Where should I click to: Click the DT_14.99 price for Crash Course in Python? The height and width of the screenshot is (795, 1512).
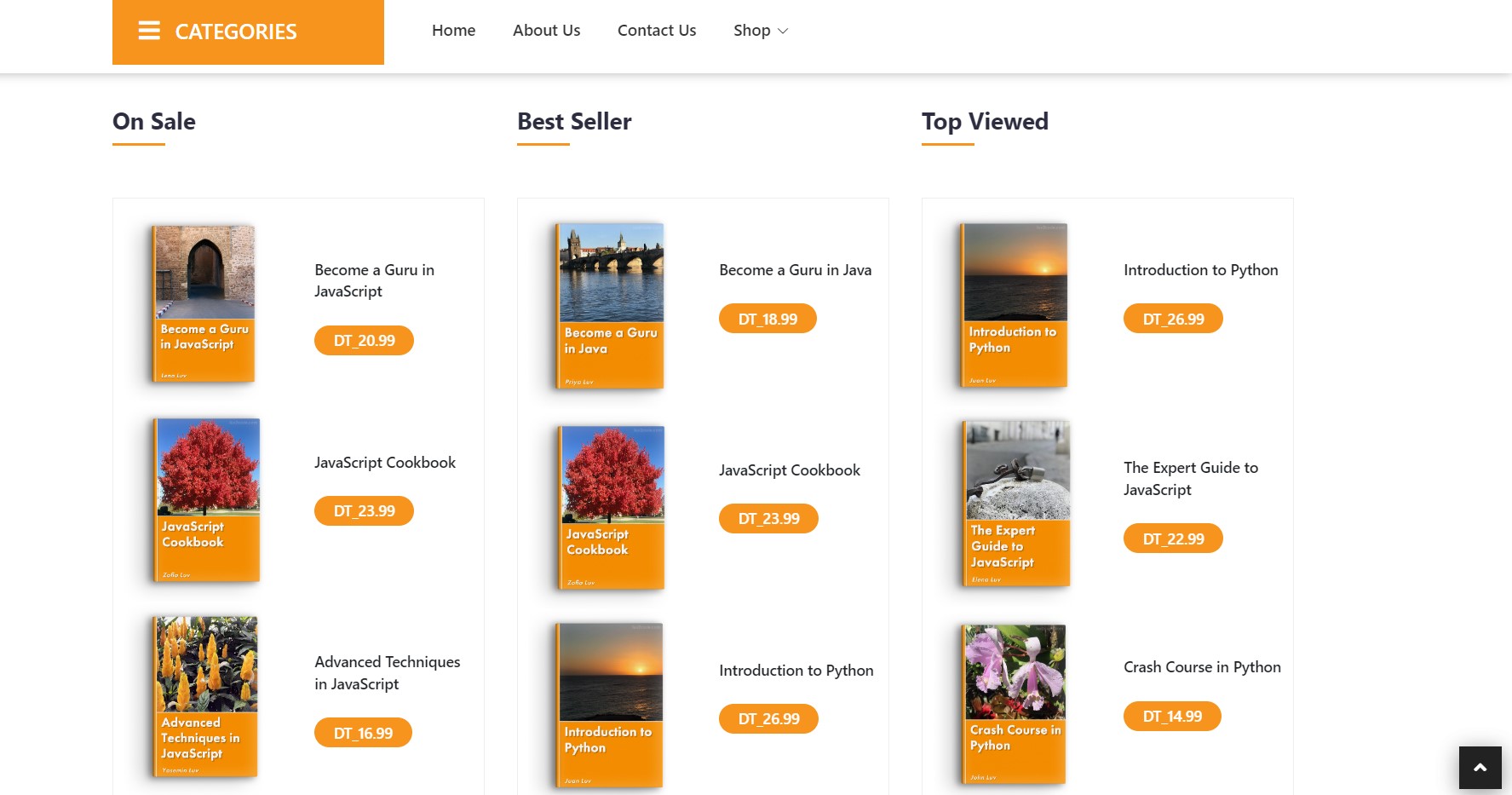click(x=1172, y=716)
